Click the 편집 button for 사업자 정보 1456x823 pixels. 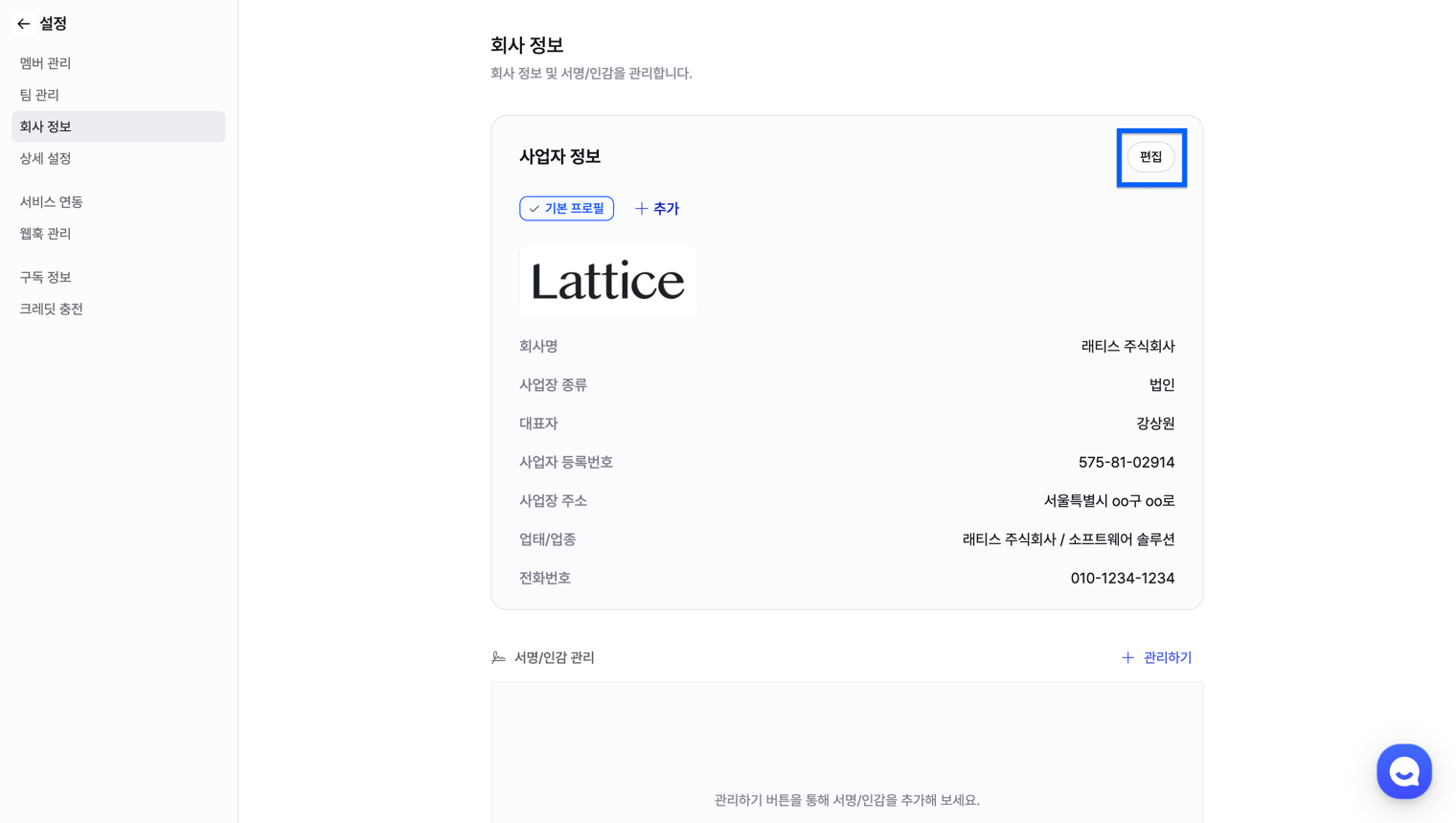point(1150,157)
